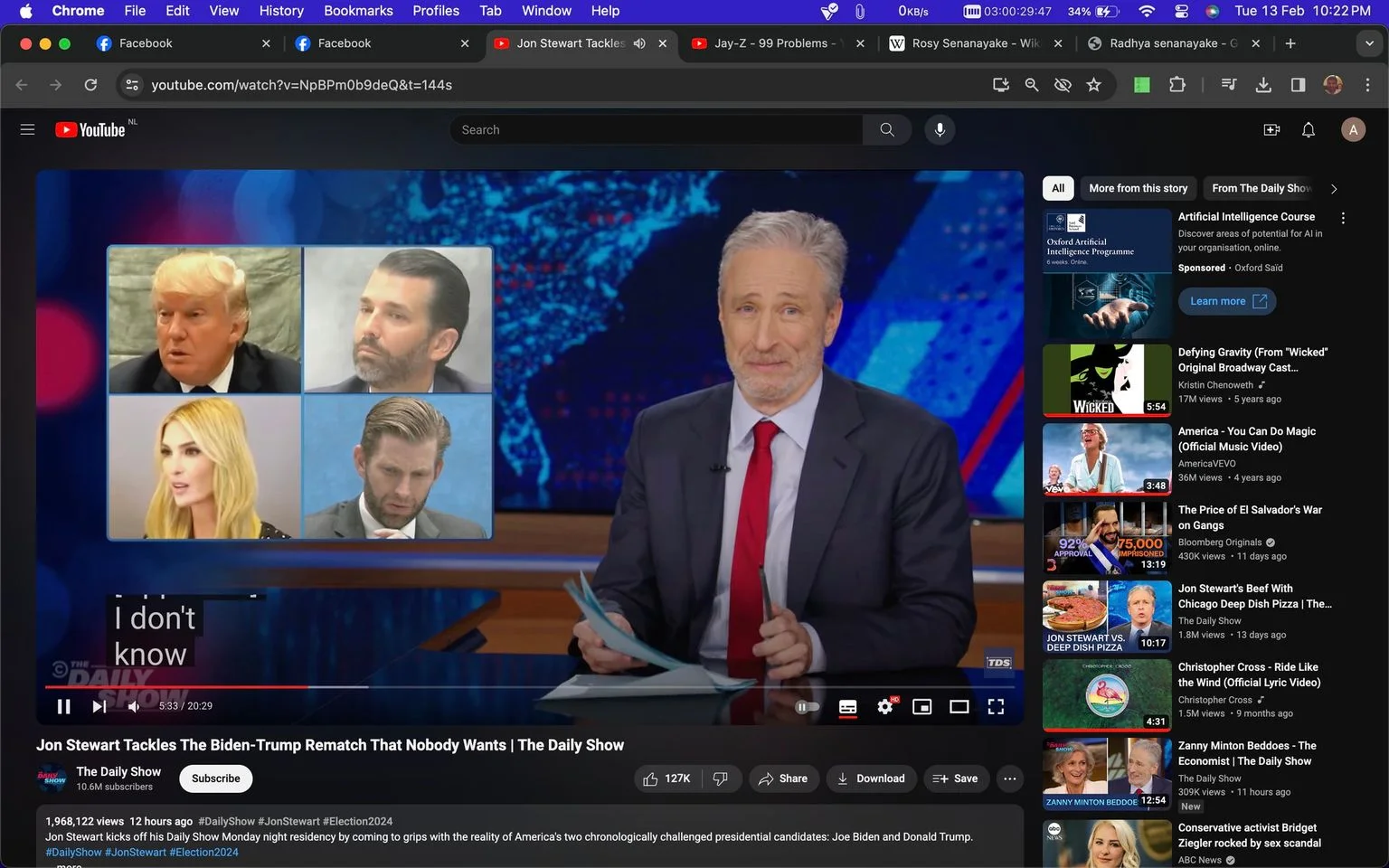Screen dimensions: 1389x868
Task: Enter full screen mode
Action: coord(996,707)
